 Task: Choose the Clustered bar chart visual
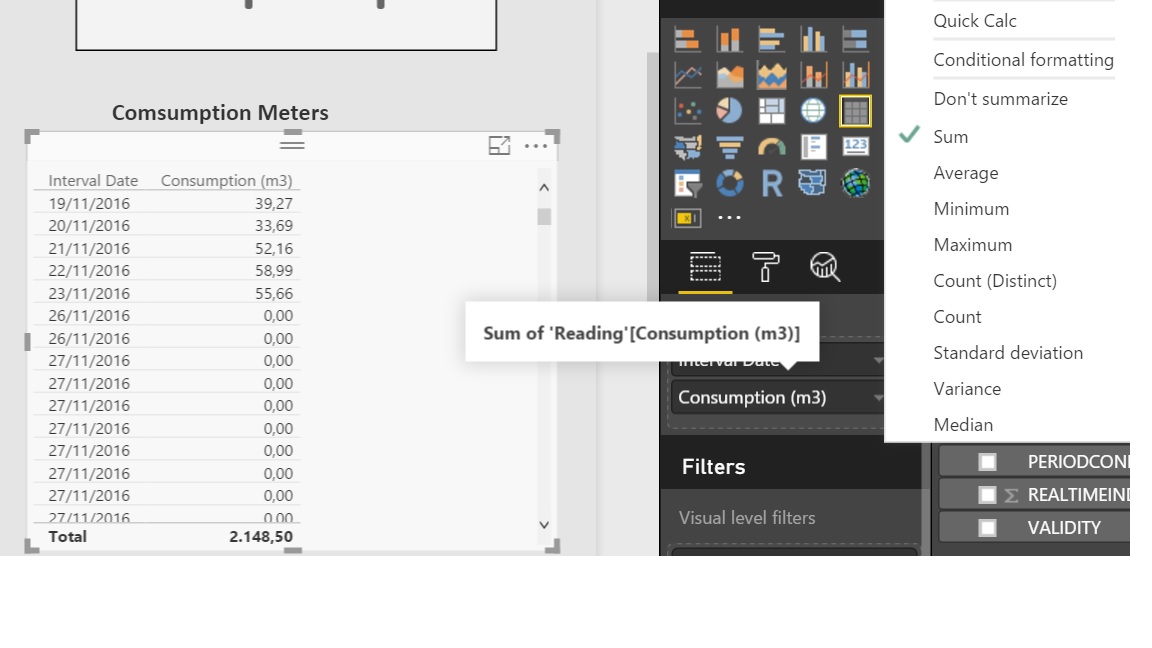coord(771,39)
